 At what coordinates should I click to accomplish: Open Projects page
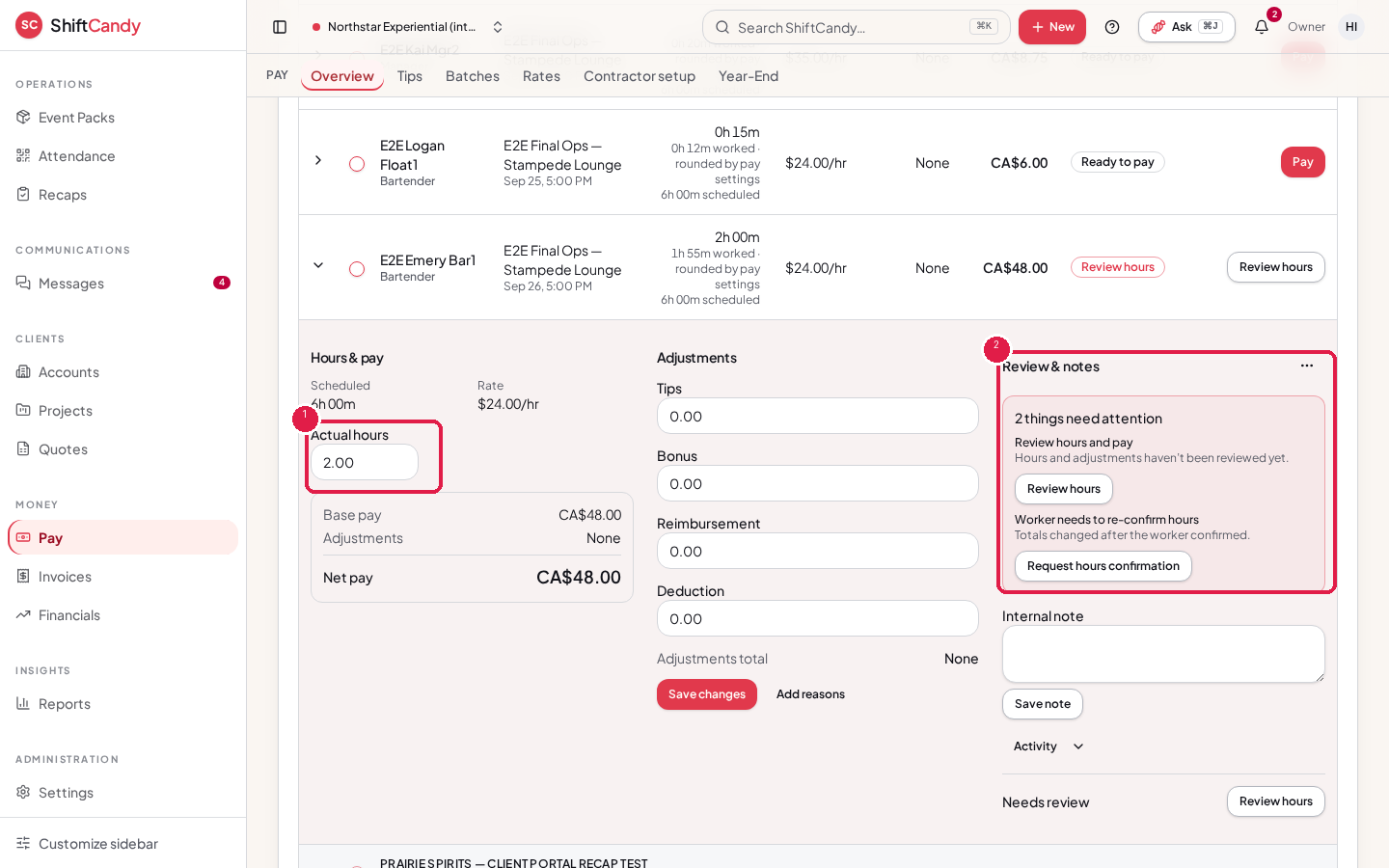tap(123, 411)
